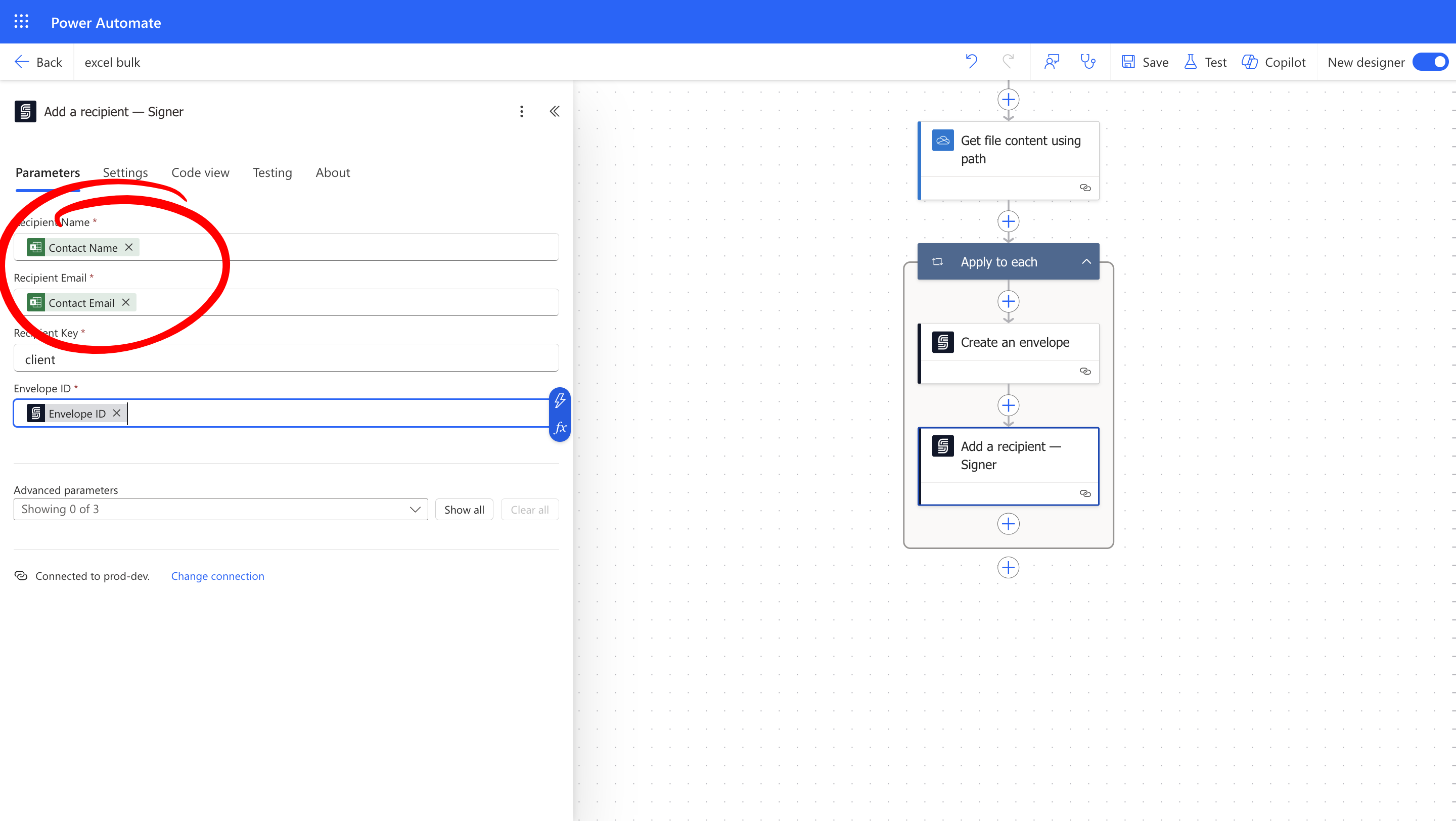The image size is (1456, 821).
Task: Click the Change connection link
Action: click(217, 575)
